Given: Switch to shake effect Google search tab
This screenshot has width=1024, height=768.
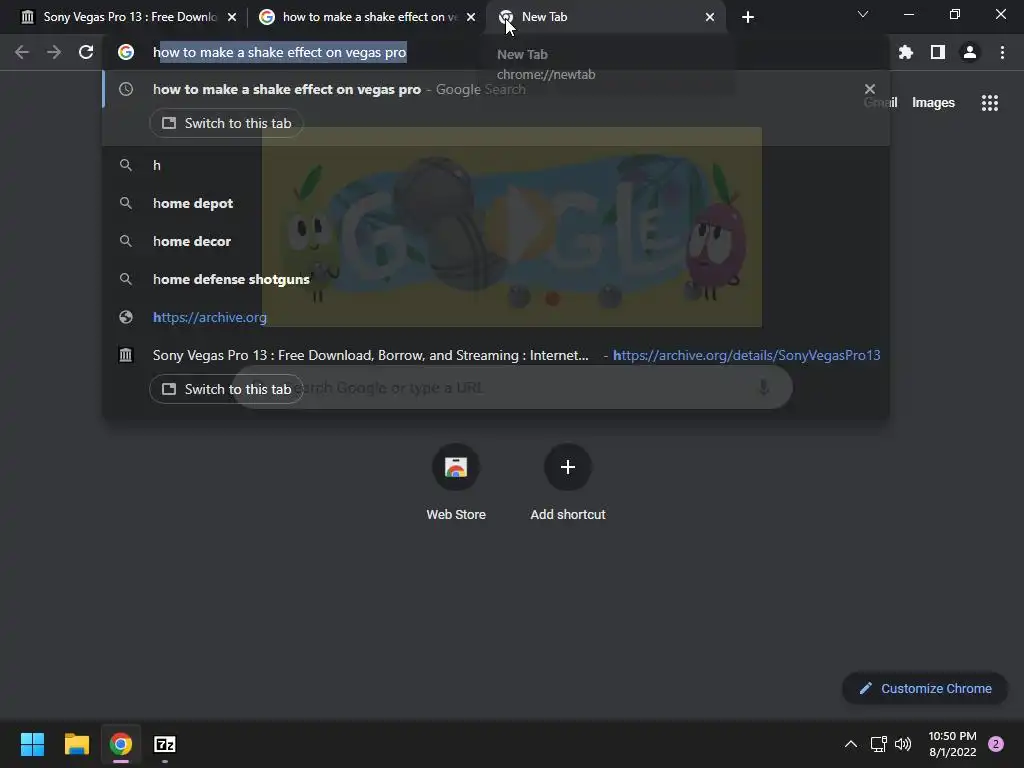Looking at the screenshot, I should click(x=366, y=17).
